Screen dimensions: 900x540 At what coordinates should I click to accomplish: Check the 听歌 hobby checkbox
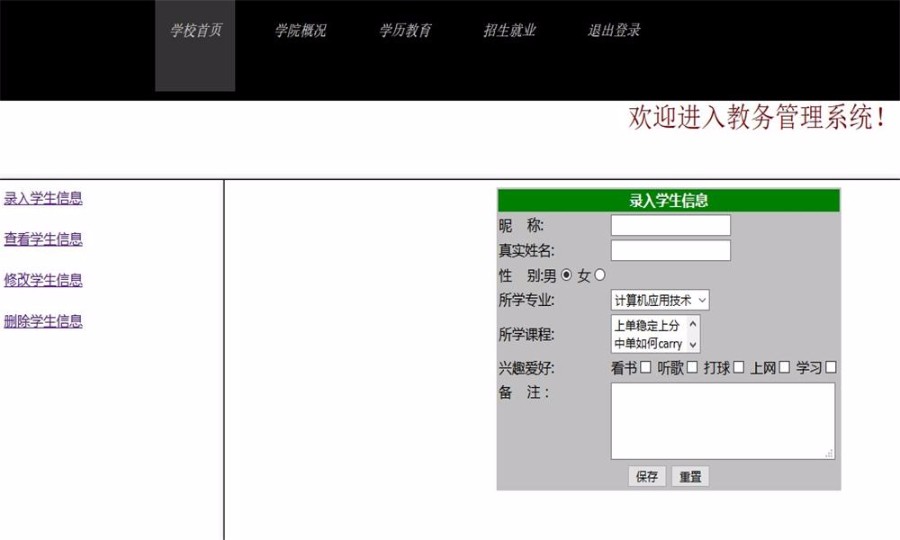pos(692,367)
